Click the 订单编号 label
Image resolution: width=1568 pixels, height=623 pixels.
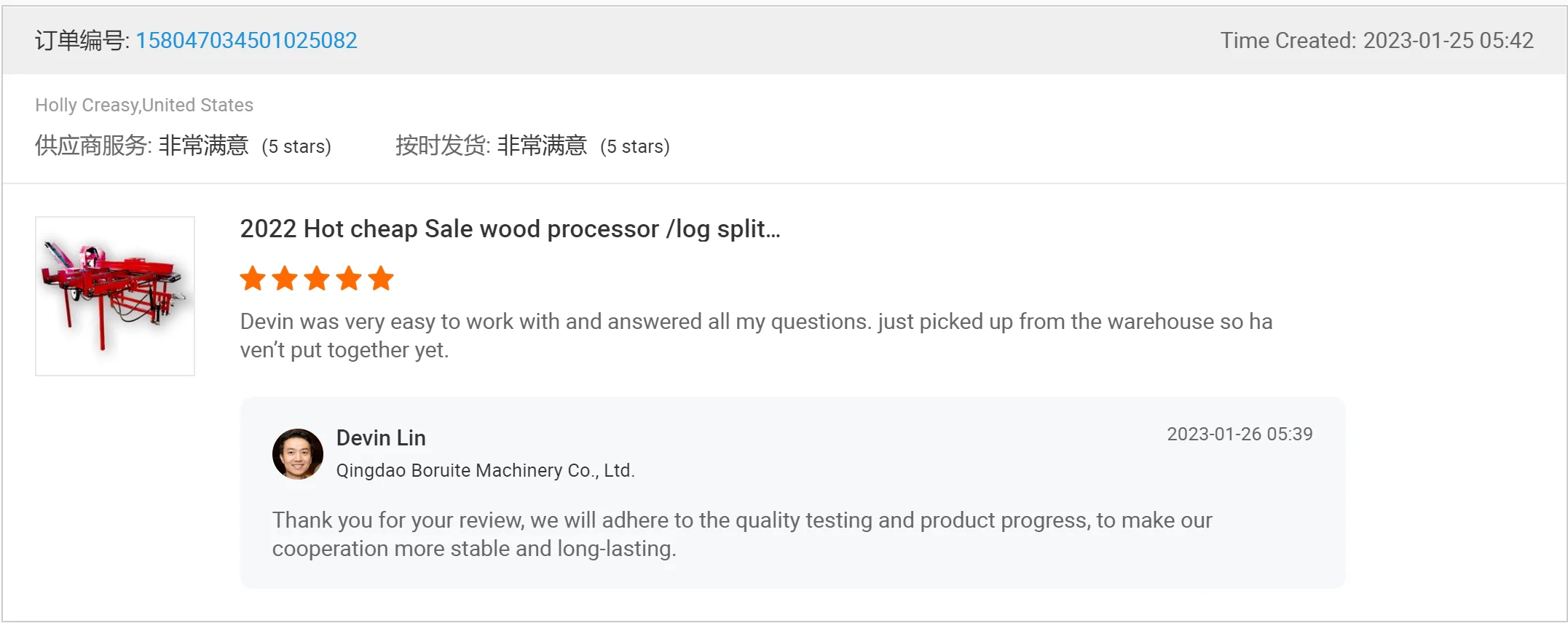[x=82, y=41]
